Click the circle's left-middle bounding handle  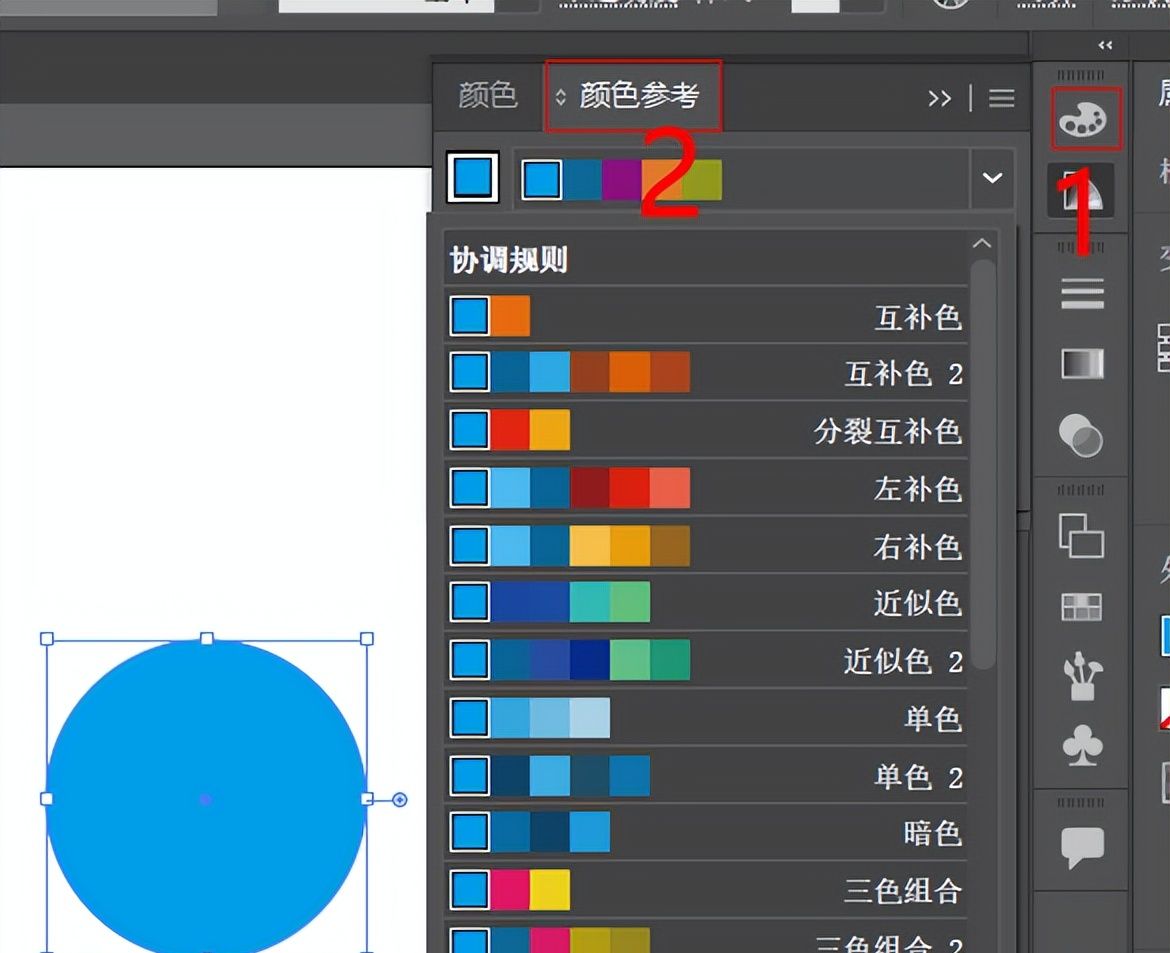pos(46,799)
